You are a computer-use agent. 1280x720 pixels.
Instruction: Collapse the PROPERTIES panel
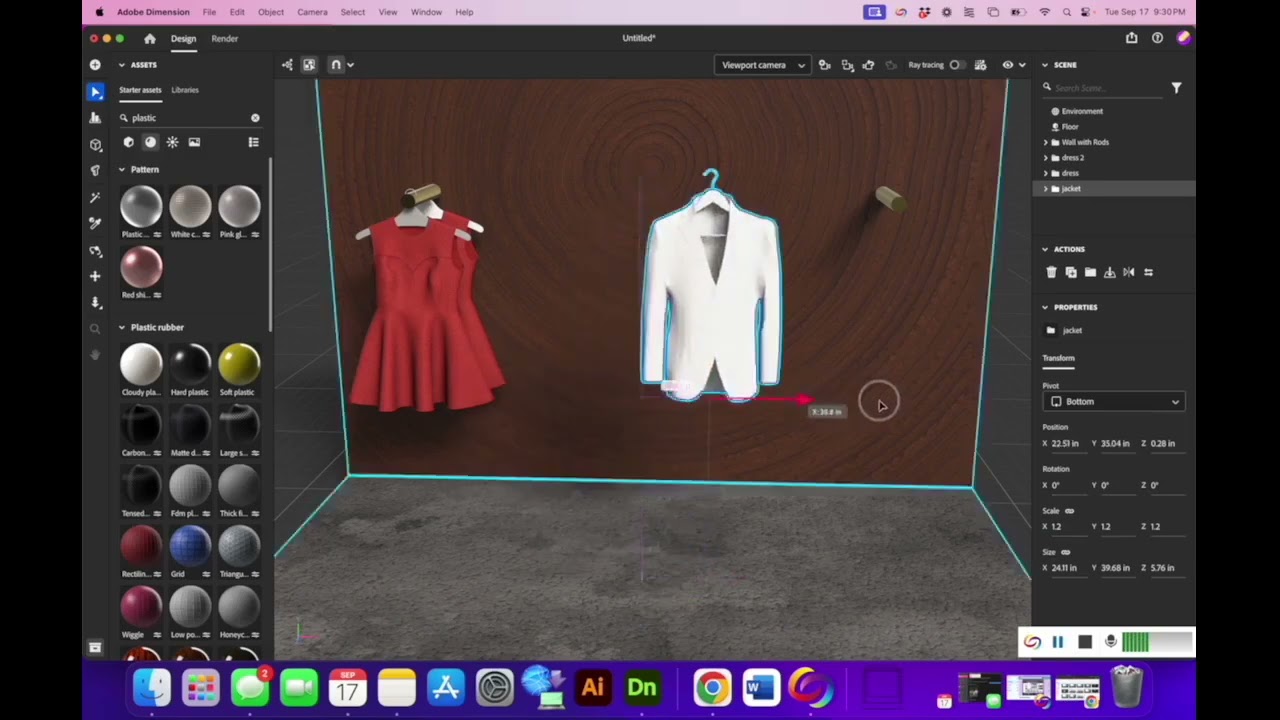(1045, 308)
